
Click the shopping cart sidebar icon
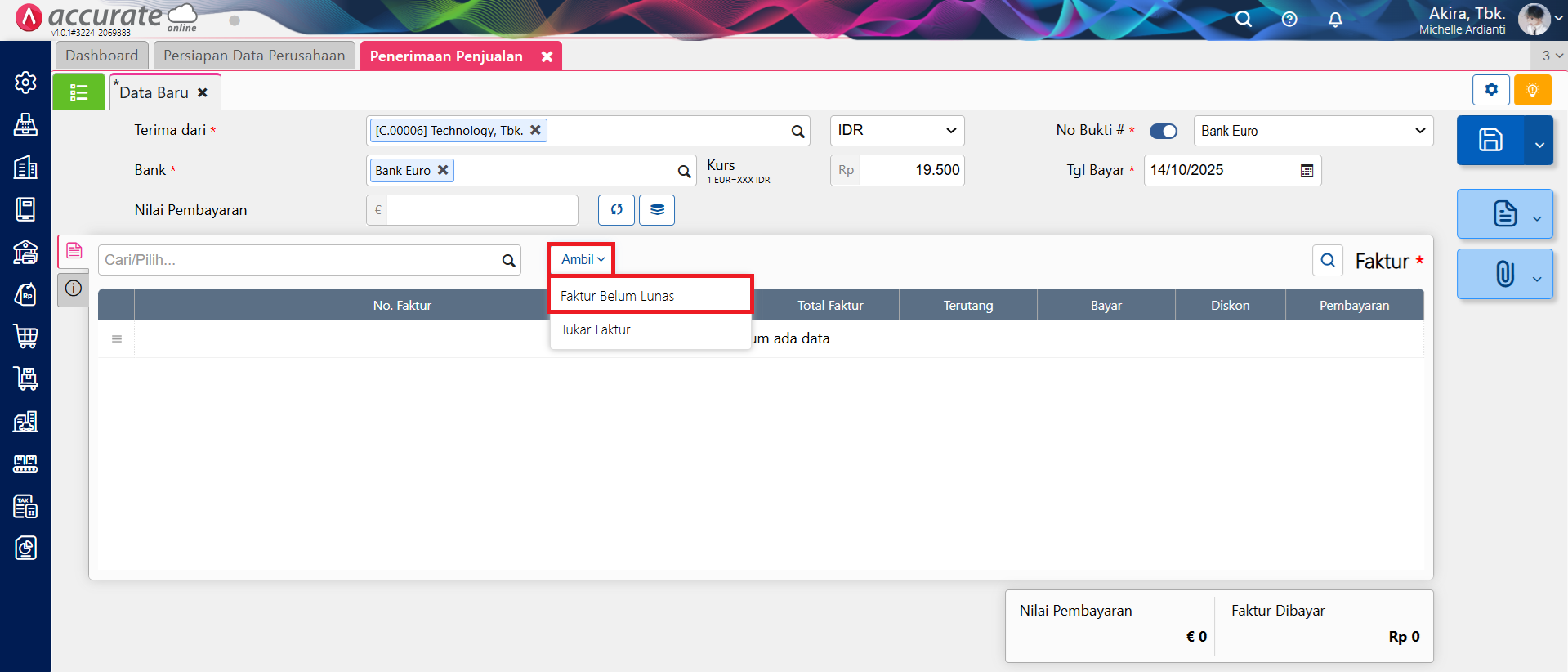[25, 336]
